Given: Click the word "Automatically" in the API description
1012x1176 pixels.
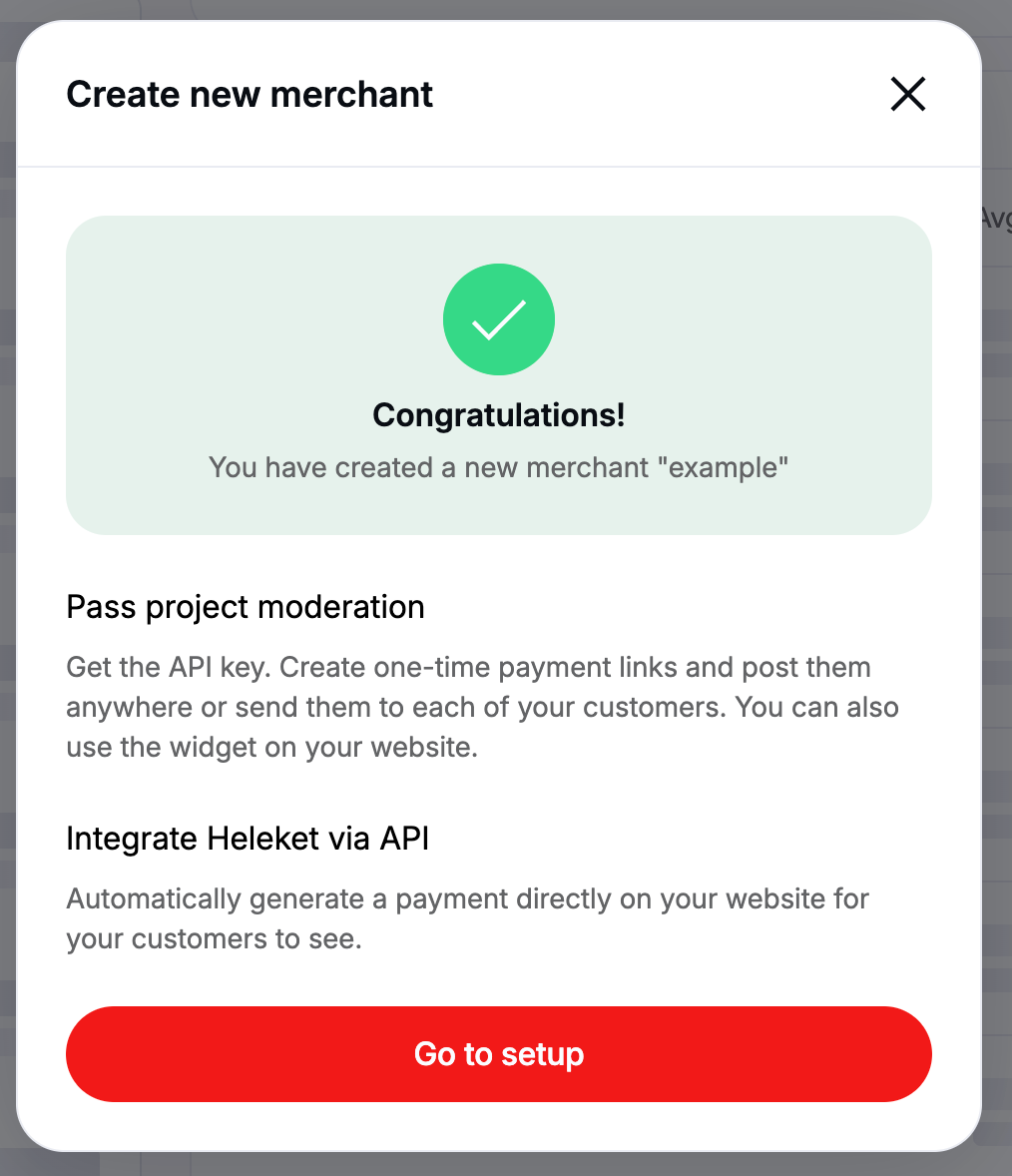Looking at the screenshot, I should [x=154, y=898].
